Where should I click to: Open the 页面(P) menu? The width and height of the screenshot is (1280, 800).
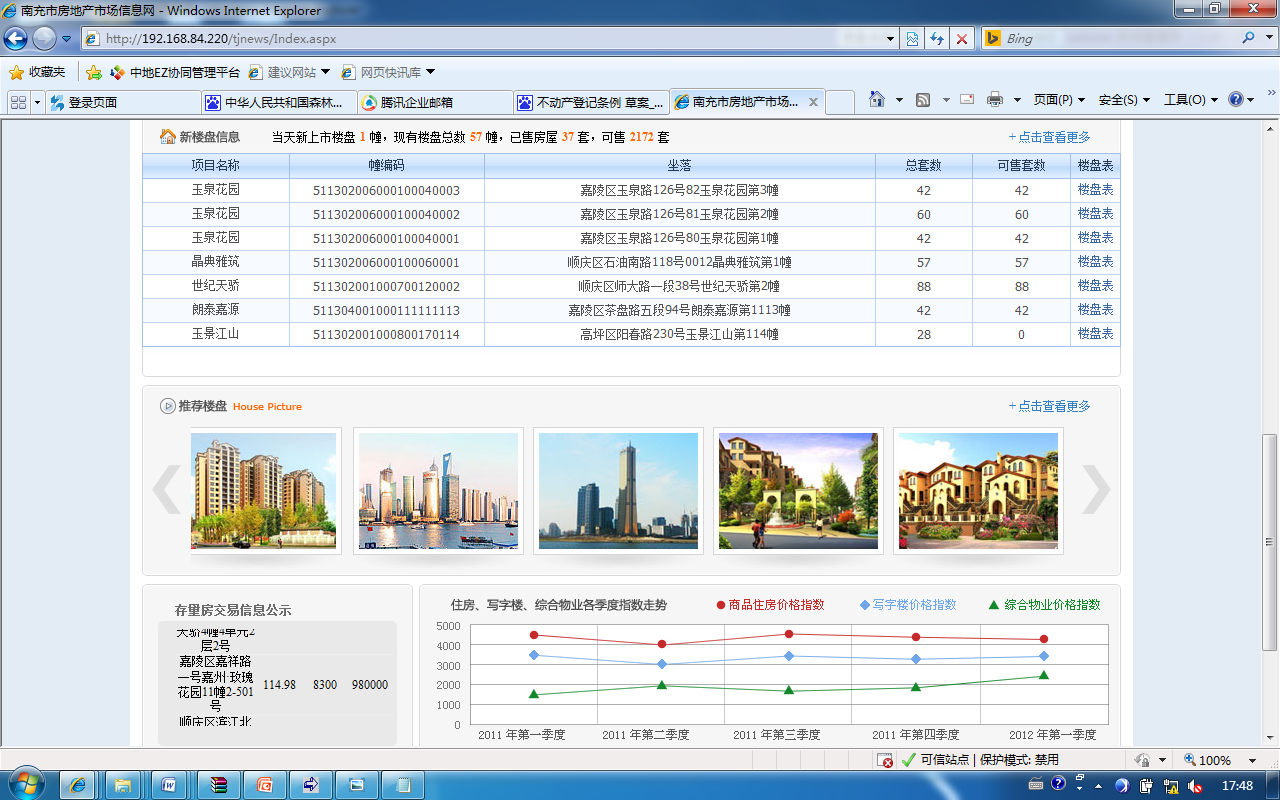pyautogui.click(x=1059, y=100)
